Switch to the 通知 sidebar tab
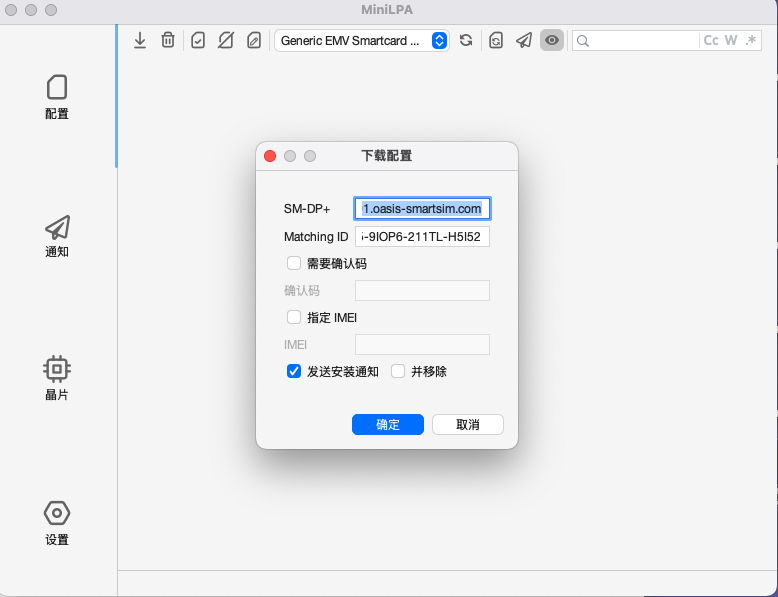 coord(57,237)
